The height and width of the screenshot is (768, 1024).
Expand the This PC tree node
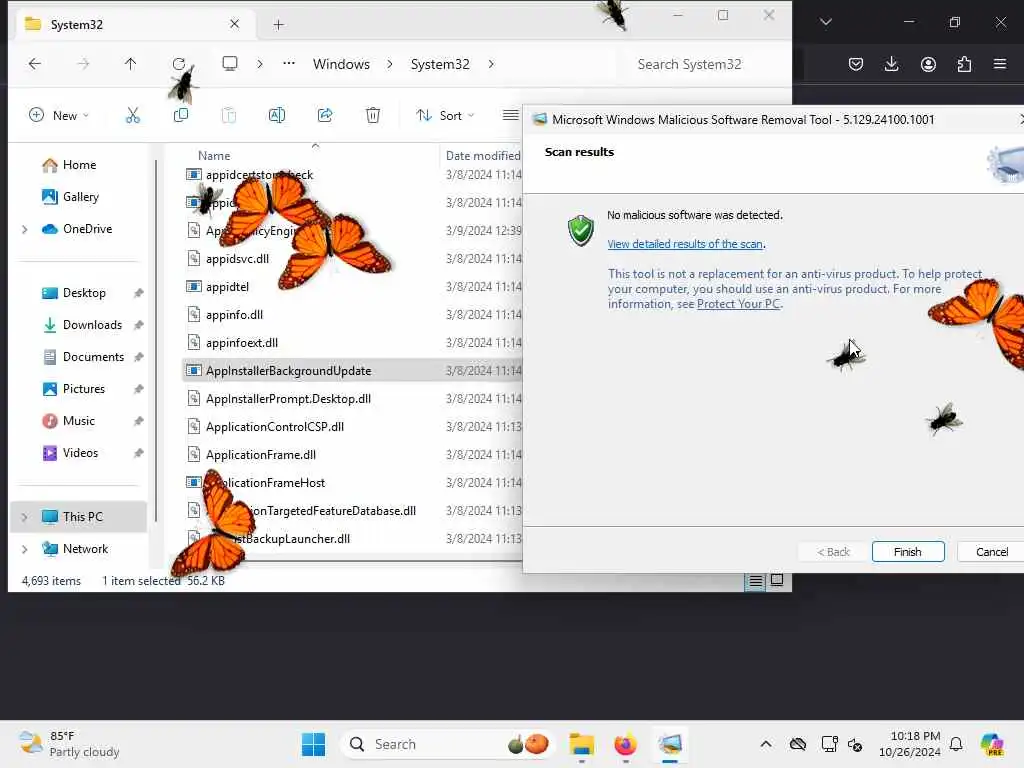pos(25,517)
